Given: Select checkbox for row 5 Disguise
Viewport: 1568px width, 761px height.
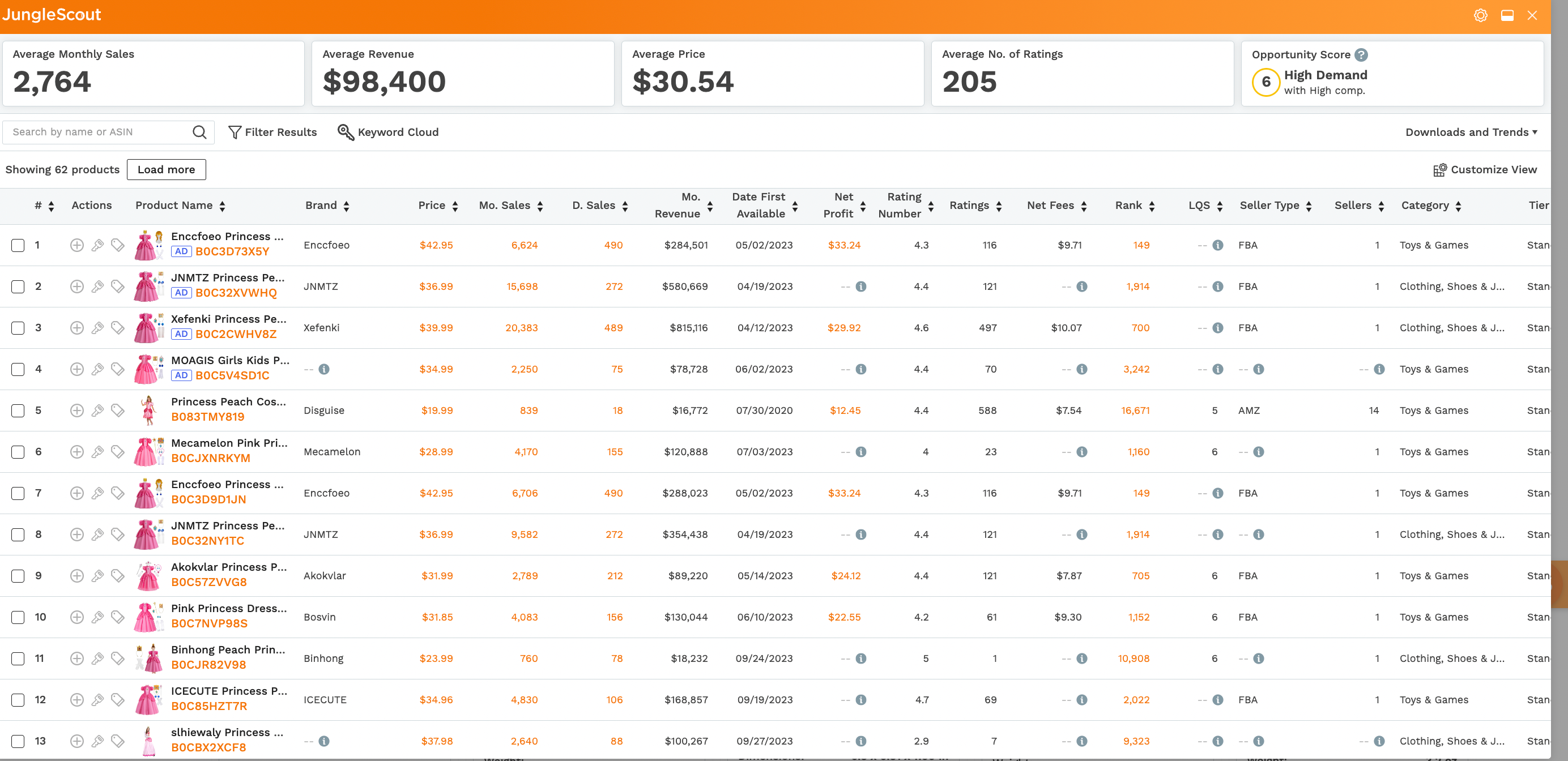Looking at the screenshot, I should (18, 411).
